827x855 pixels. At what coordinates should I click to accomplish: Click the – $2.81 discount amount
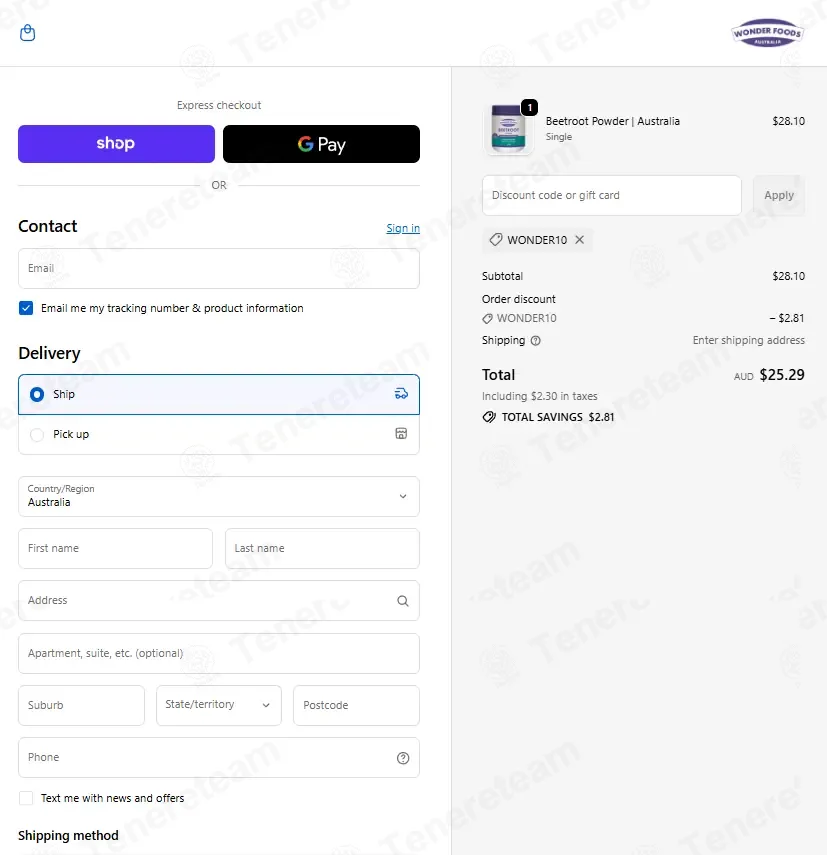click(787, 318)
